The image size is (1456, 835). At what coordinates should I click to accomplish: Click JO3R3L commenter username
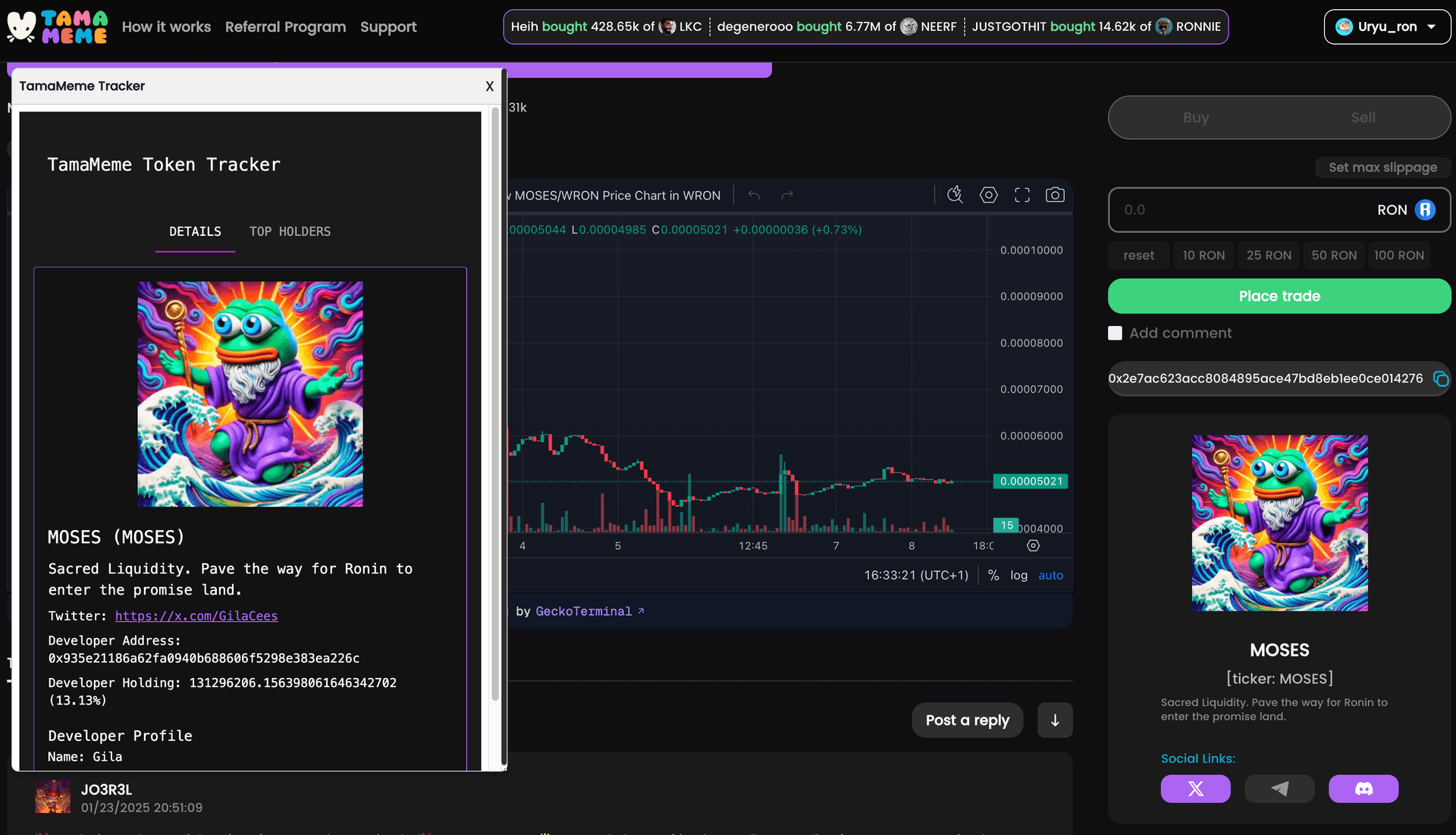(106, 790)
